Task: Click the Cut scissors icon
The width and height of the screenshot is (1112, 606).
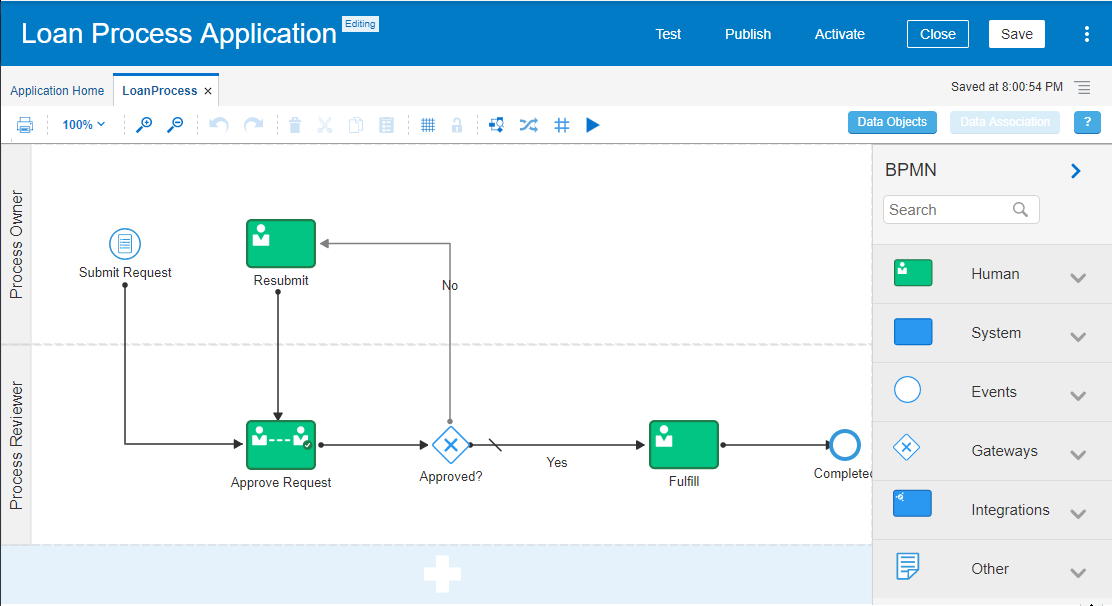Action: (325, 125)
